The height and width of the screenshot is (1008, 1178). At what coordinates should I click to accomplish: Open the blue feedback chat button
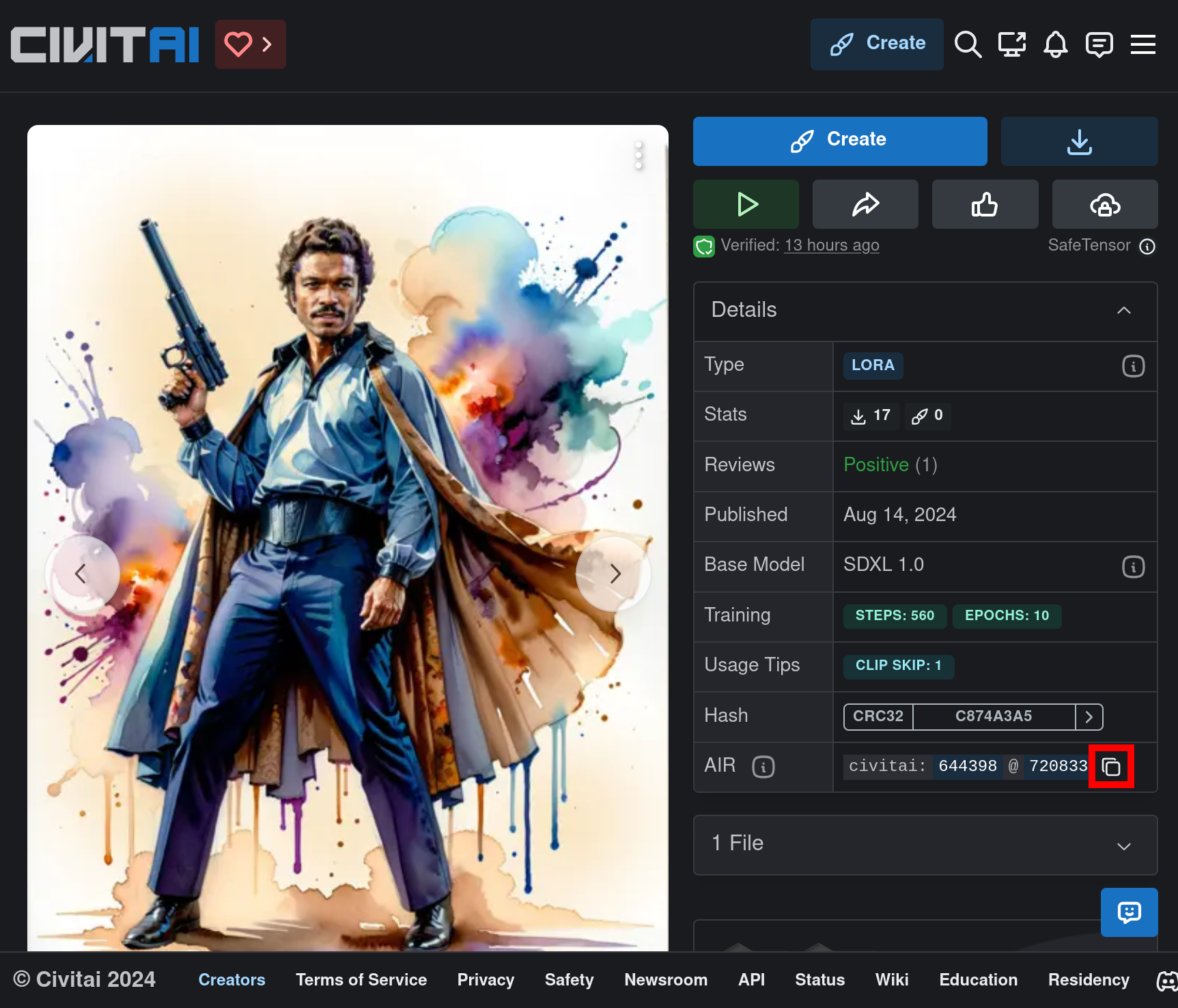point(1129,912)
